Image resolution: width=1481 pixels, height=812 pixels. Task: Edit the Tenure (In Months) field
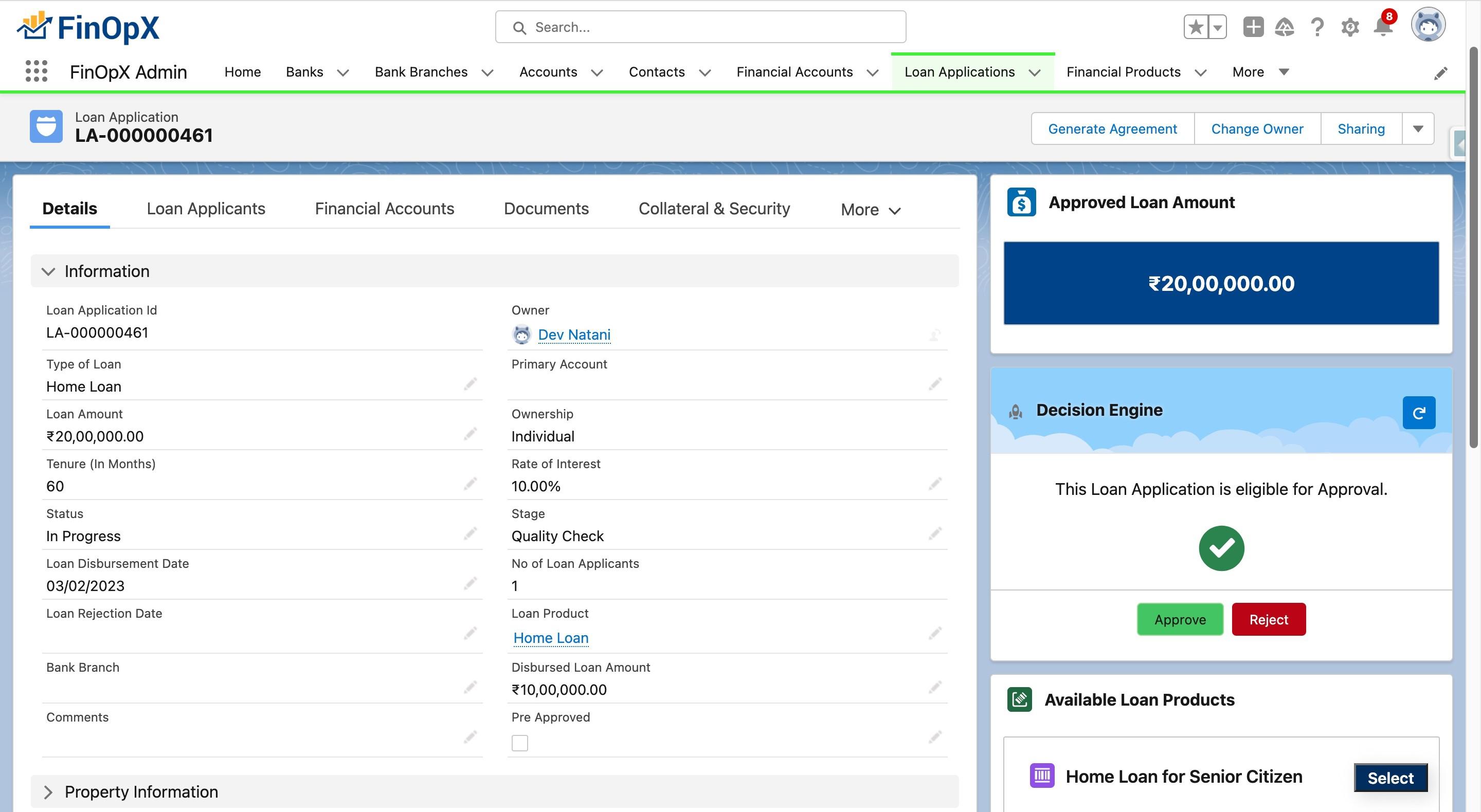click(x=471, y=484)
